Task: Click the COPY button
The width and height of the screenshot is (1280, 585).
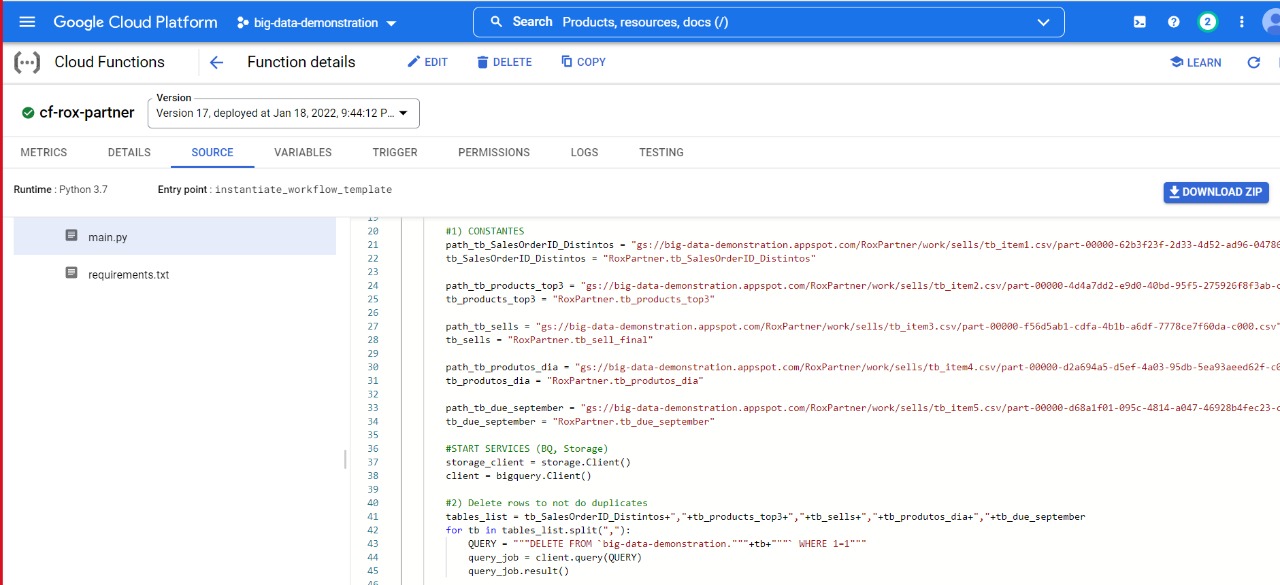Action: pyautogui.click(x=583, y=62)
